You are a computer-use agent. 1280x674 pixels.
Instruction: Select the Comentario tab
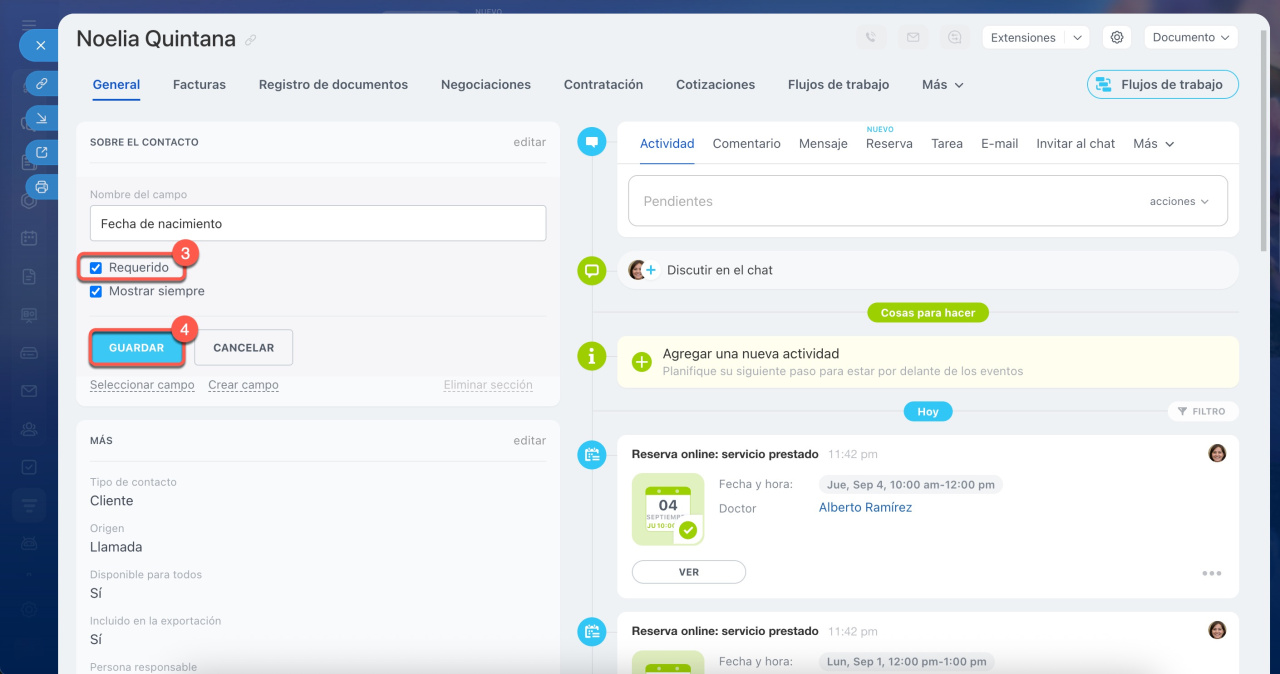[x=746, y=144]
